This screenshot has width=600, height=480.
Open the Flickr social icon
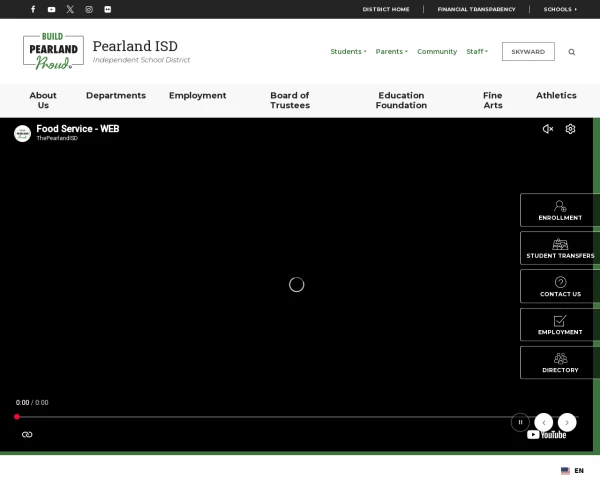(x=108, y=9)
